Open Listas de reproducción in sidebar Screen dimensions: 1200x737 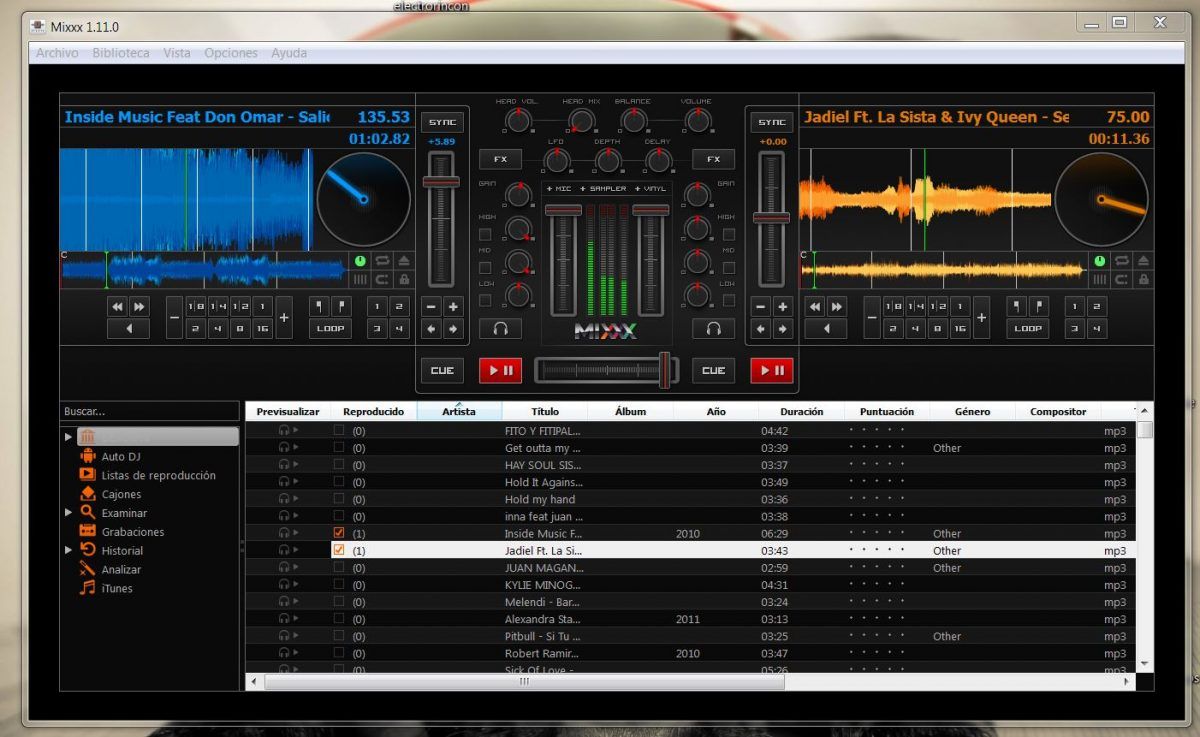click(x=158, y=475)
